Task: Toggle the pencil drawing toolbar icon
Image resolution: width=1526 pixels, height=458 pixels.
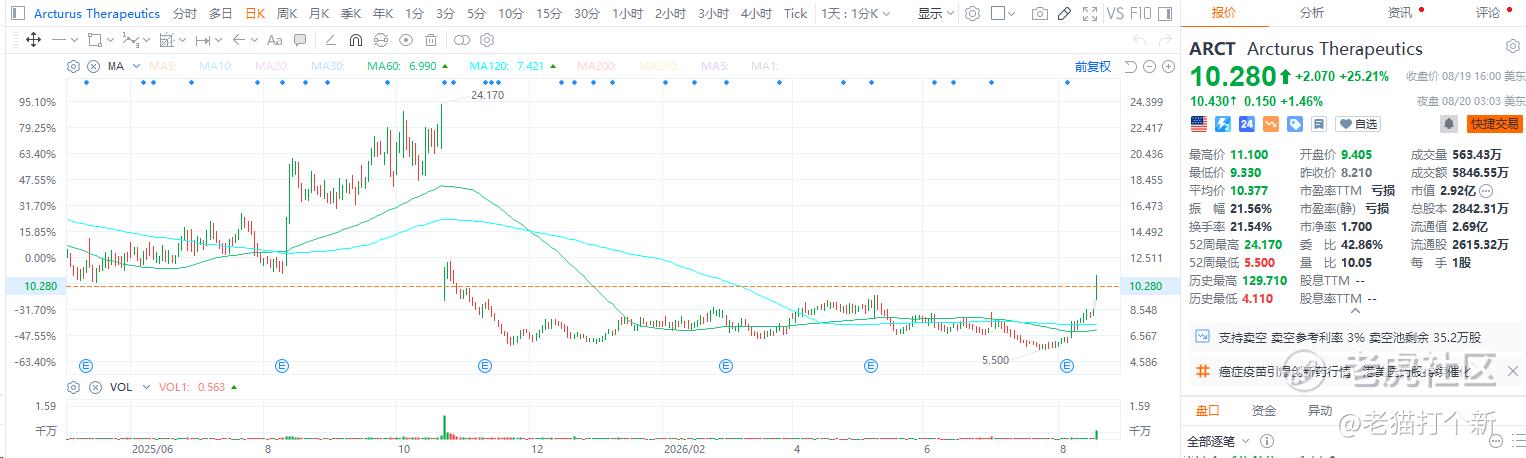Action: 1064,14
